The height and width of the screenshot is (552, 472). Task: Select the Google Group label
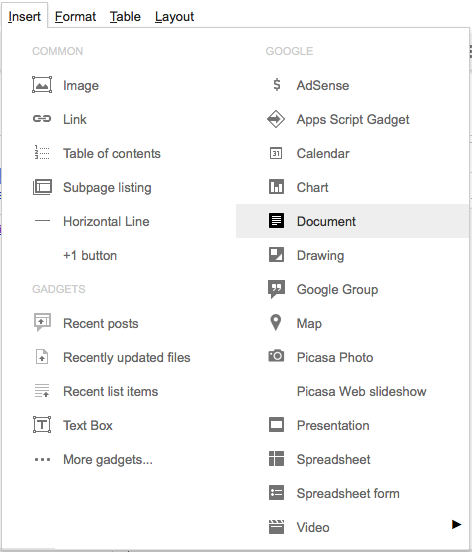click(x=337, y=290)
